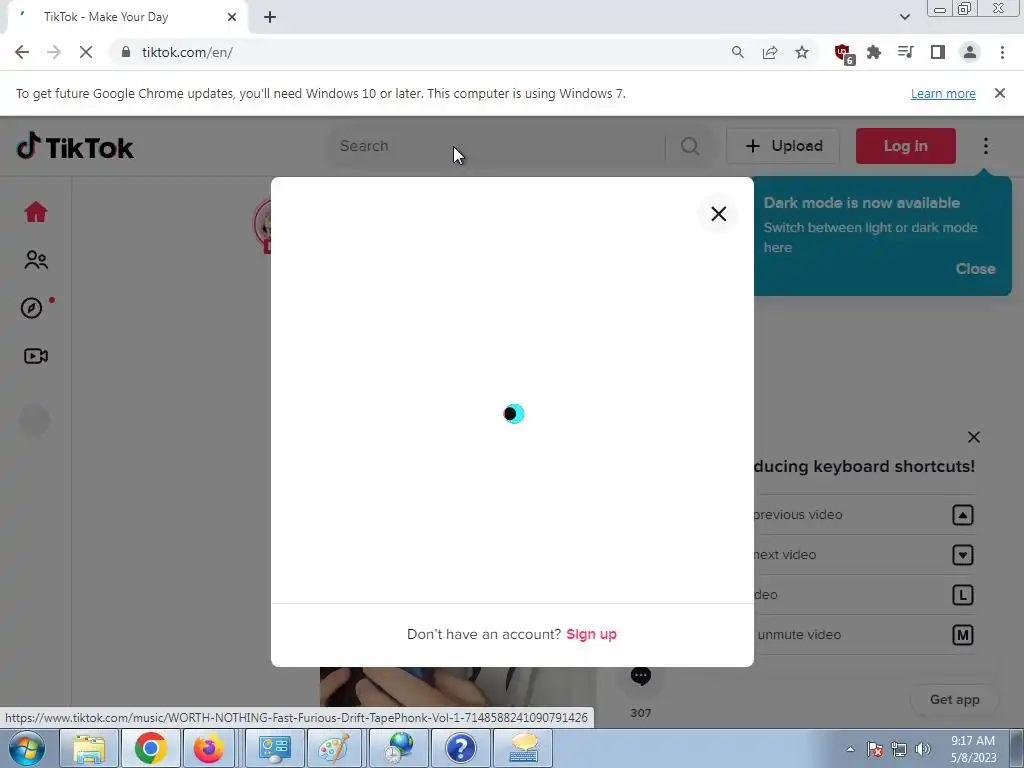This screenshot has height=768, width=1024.
Task: Click Chrome icon in the taskbar
Action: click(150, 748)
